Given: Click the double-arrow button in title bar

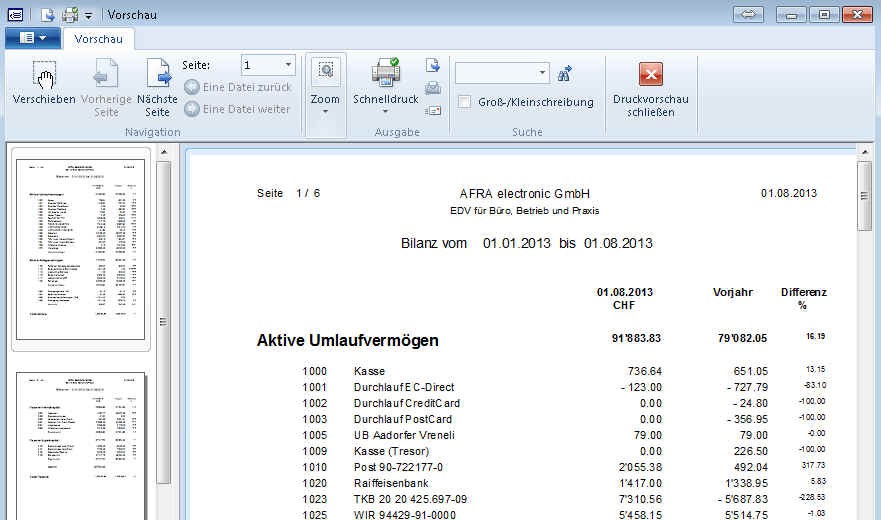Looking at the screenshot, I should (x=748, y=15).
